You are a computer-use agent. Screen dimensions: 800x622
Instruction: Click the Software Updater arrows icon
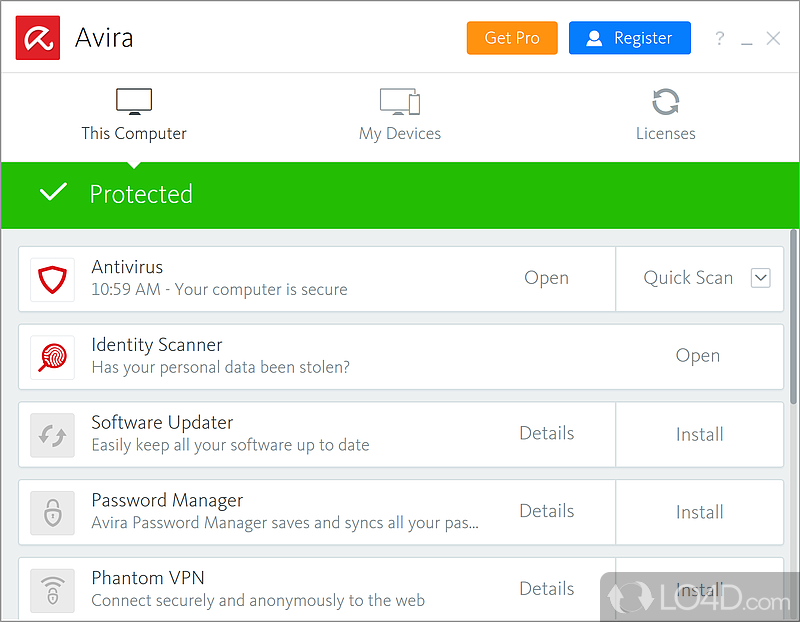pyautogui.click(x=52, y=435)
